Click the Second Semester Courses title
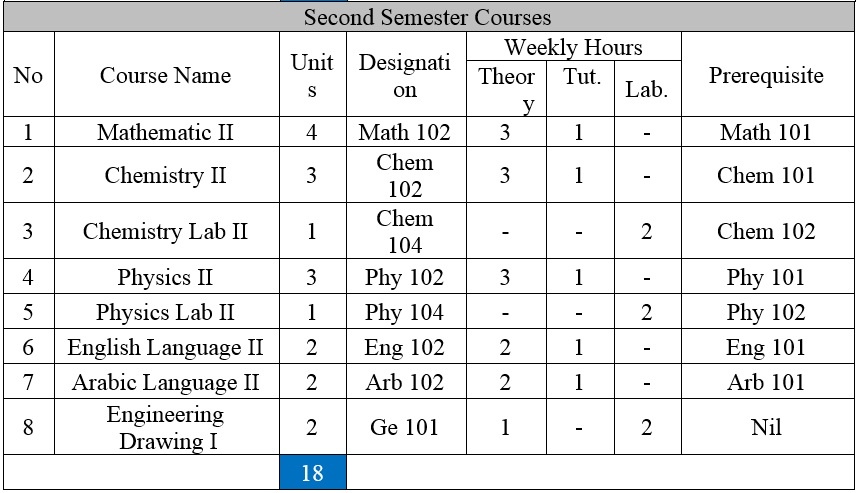 (427, 17)
